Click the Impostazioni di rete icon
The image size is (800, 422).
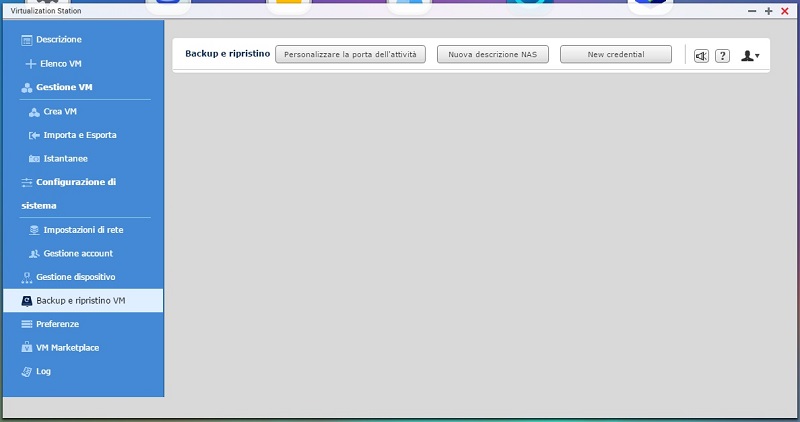tap(34, 230)
